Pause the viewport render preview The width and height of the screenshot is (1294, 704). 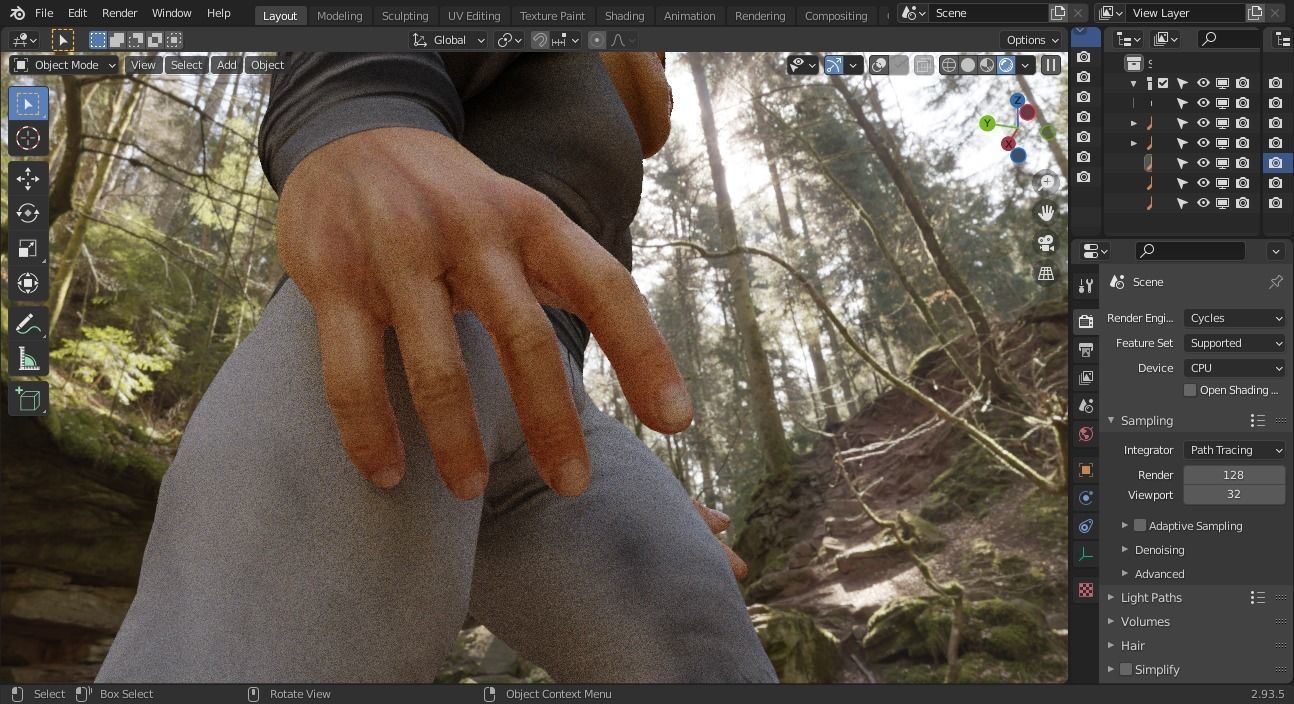pyautogui.click(x=1050, y=65)
